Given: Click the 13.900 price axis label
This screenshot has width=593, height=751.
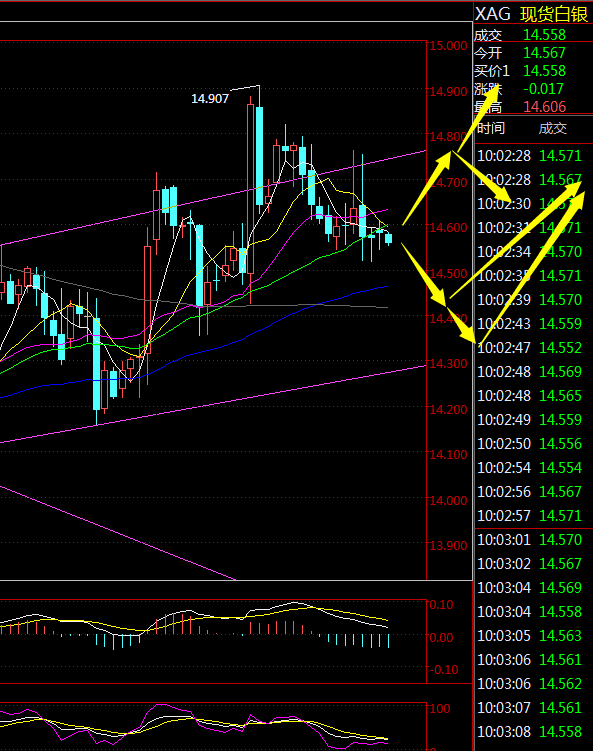Looking at the screenshot, I should (448, 546).
